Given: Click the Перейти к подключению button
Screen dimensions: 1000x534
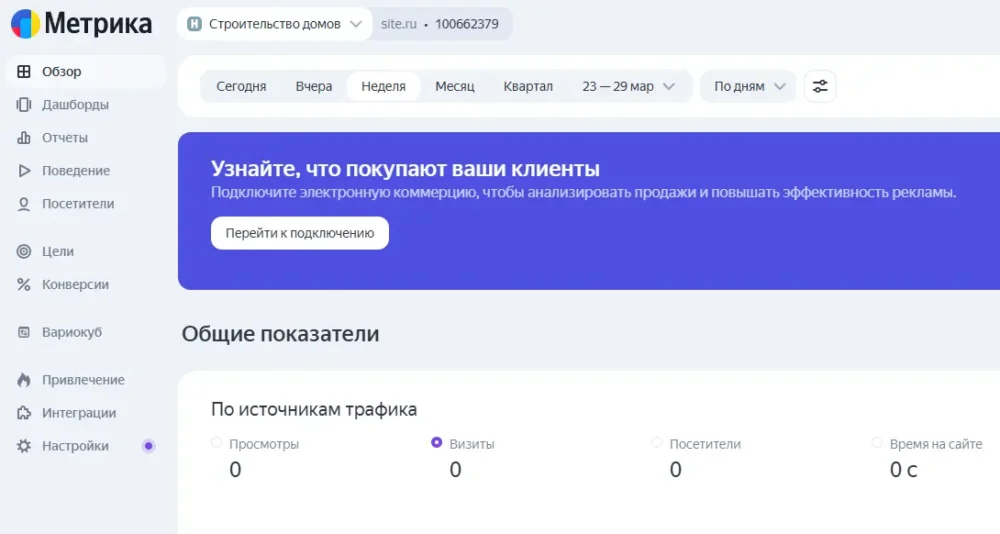Looking at the screenshot, I should coord(300,234).
